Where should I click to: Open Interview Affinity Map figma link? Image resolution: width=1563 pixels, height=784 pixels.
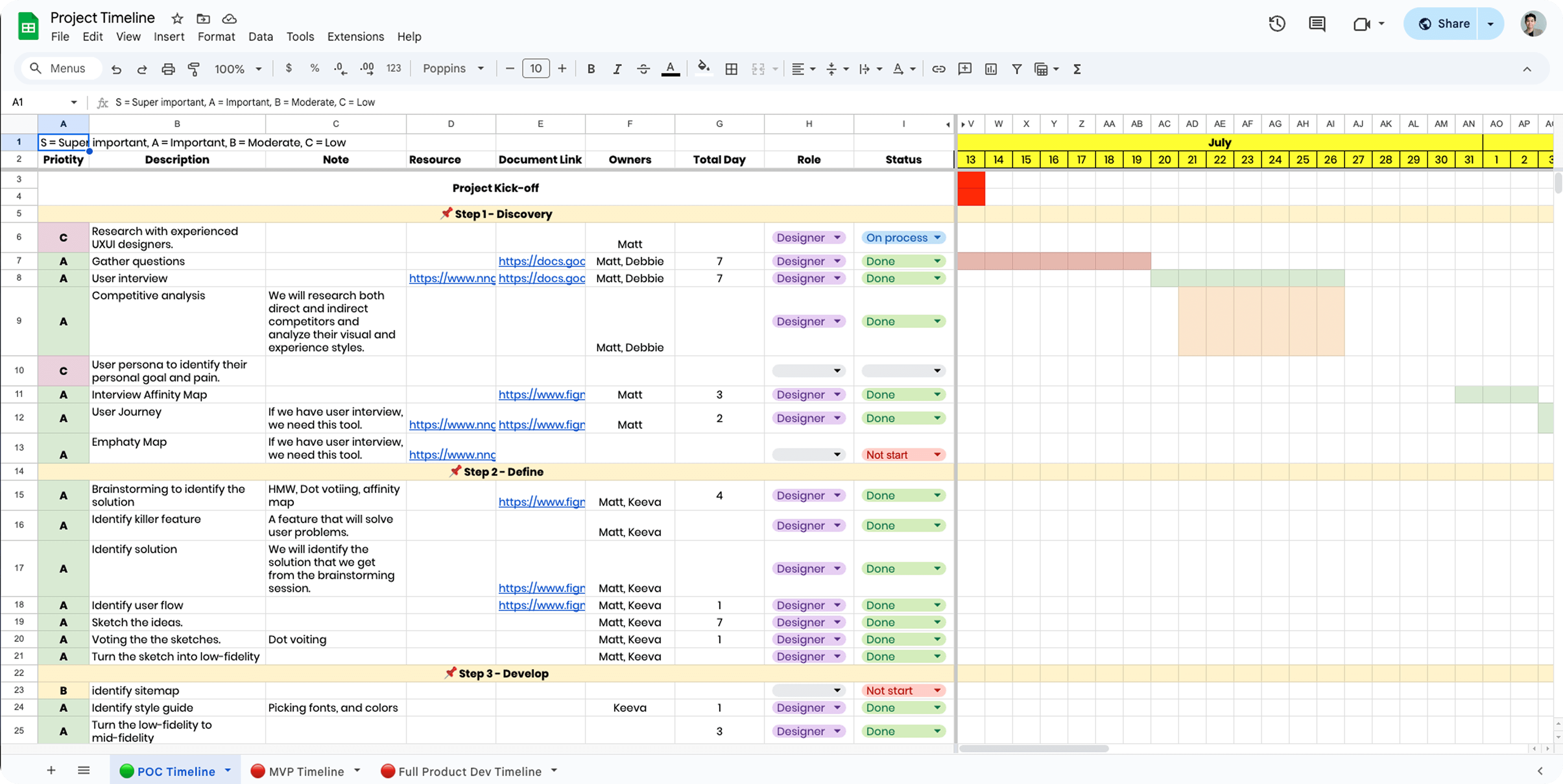coord(541,395)
